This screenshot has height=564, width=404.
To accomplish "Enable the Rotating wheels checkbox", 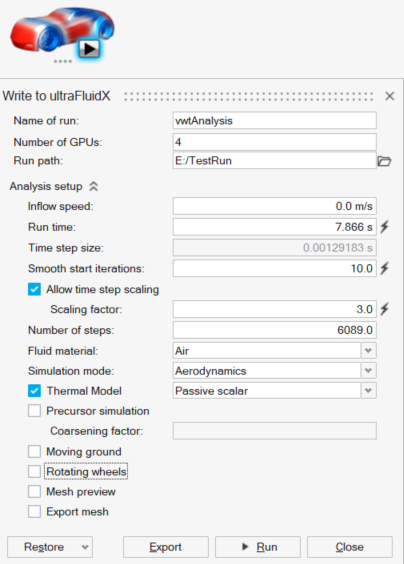I will (35, 471).
